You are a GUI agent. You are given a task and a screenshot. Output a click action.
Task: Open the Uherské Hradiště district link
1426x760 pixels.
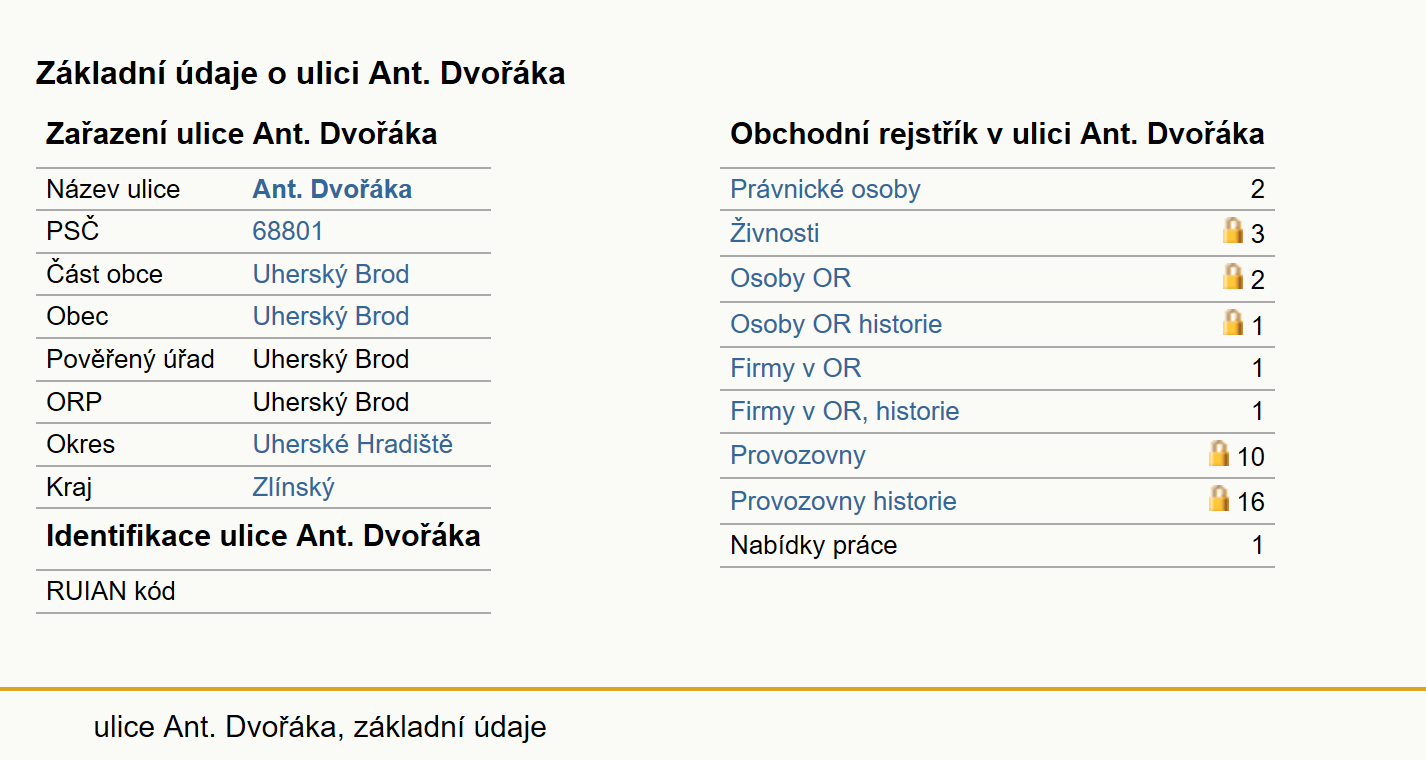tap(353, 444)
